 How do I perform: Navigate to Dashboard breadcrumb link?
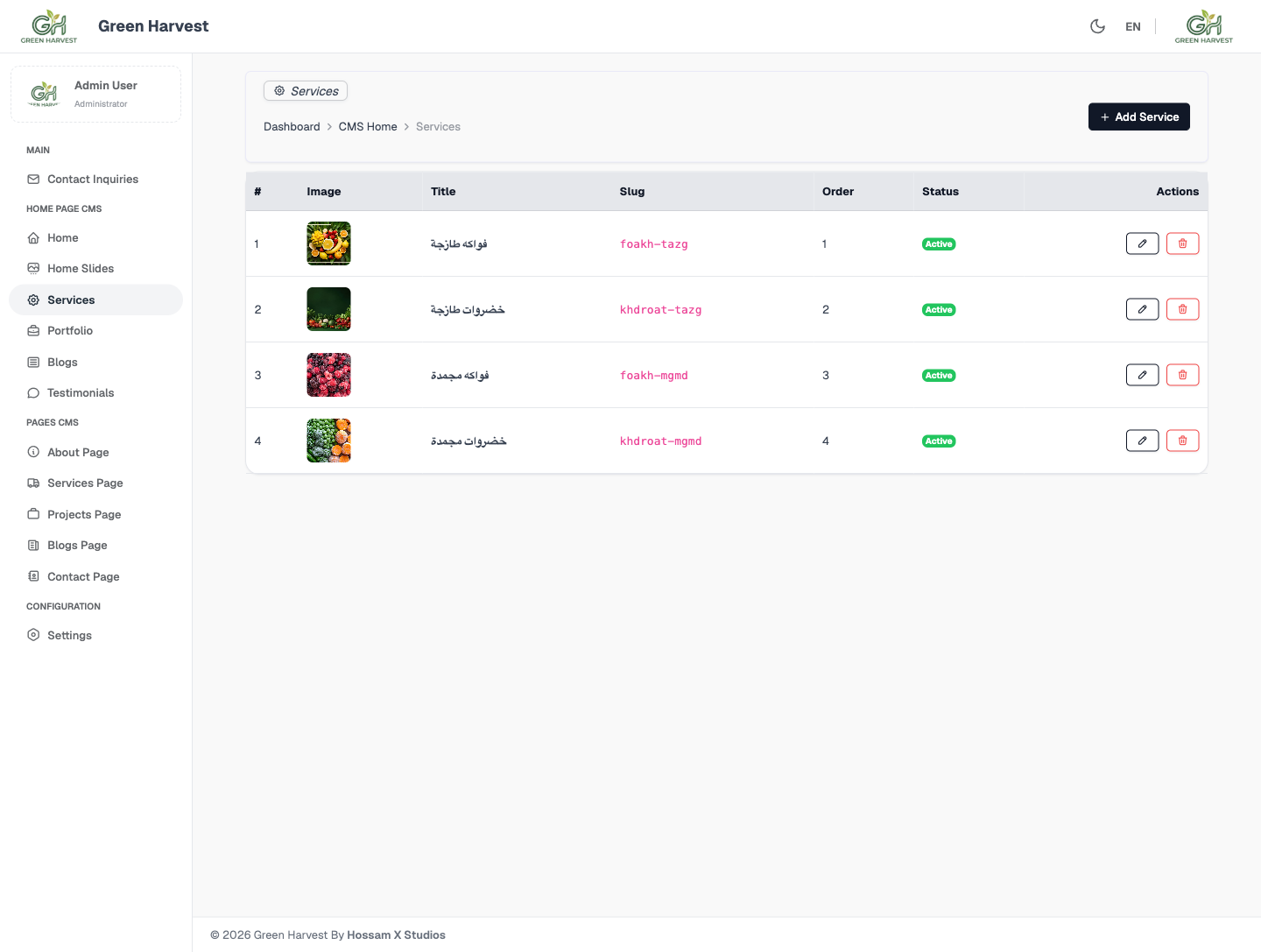click(292, 127)
